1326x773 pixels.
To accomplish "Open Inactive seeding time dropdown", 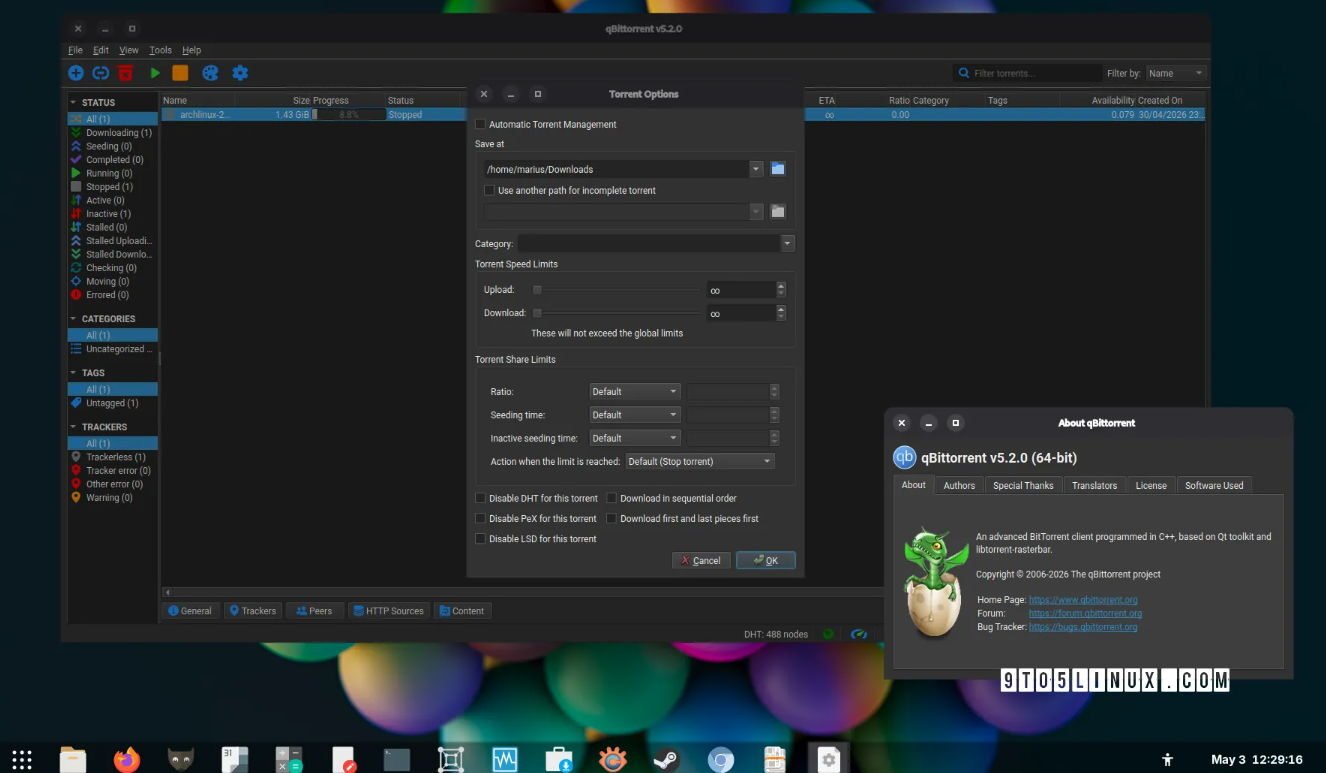I will pos(635,438).
